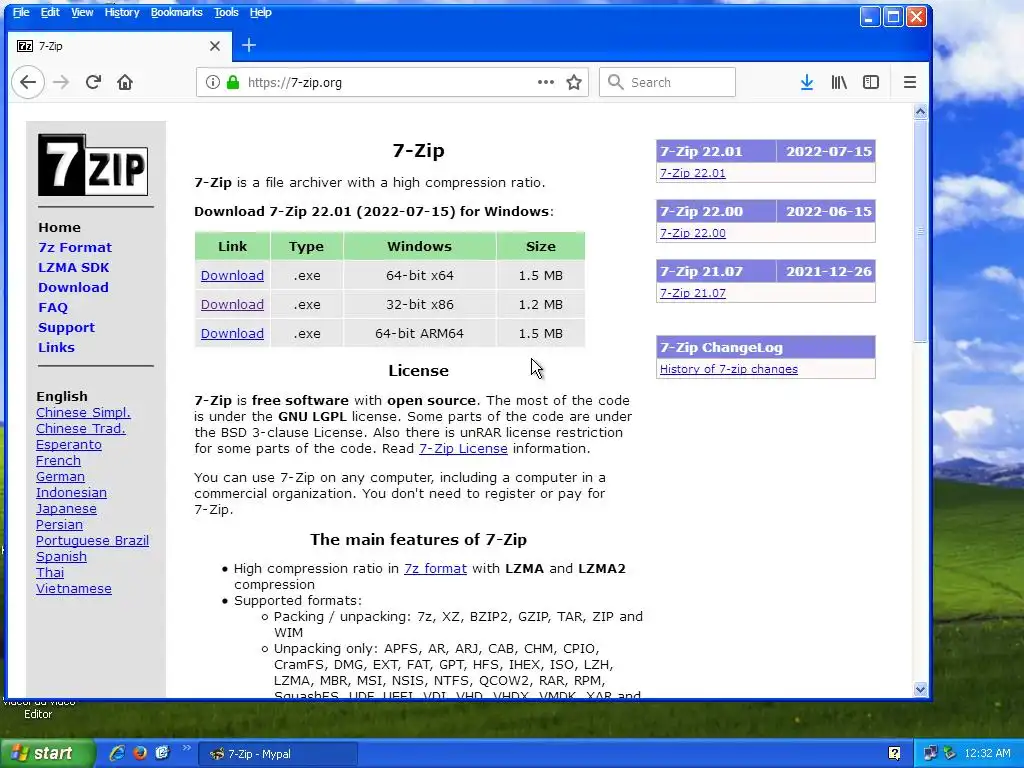Open the Edit menu
This screenshot has height=768, width=1024.
(50, 12)
